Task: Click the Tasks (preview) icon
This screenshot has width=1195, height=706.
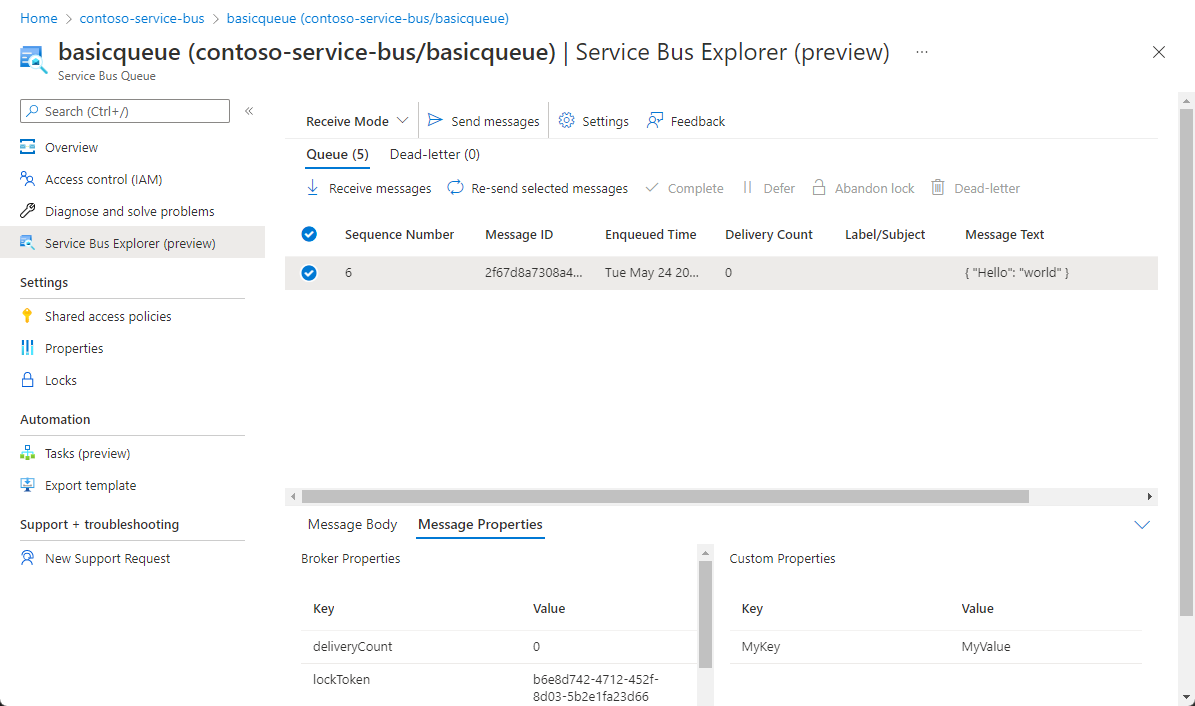Action: pyautogui.click(x=27, y=453)
